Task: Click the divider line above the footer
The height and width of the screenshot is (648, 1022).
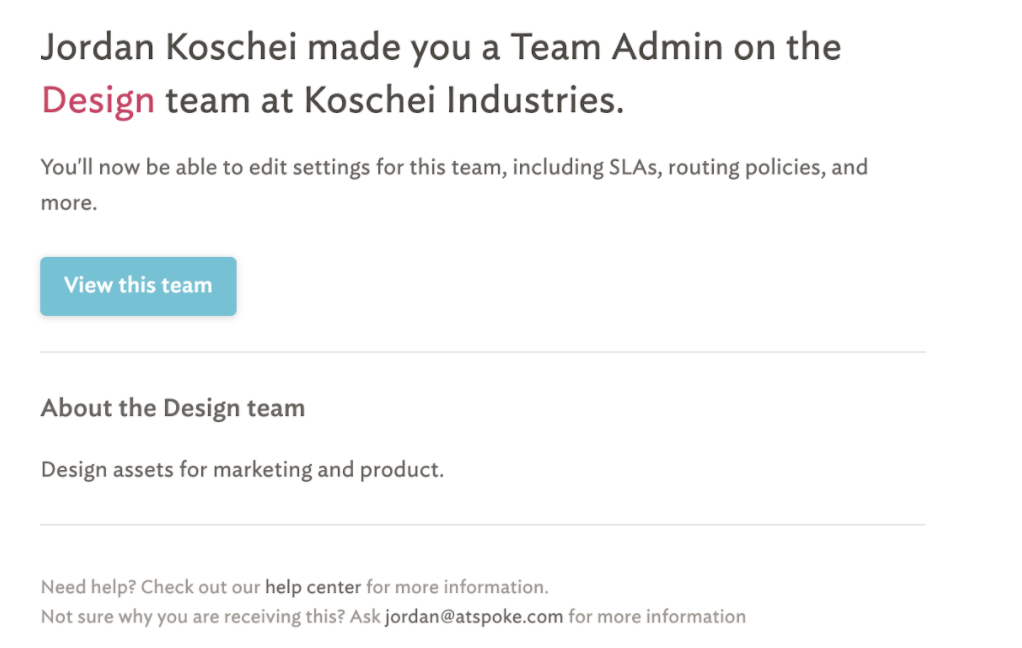Action: pyautogui.click(x=483, y=525)
